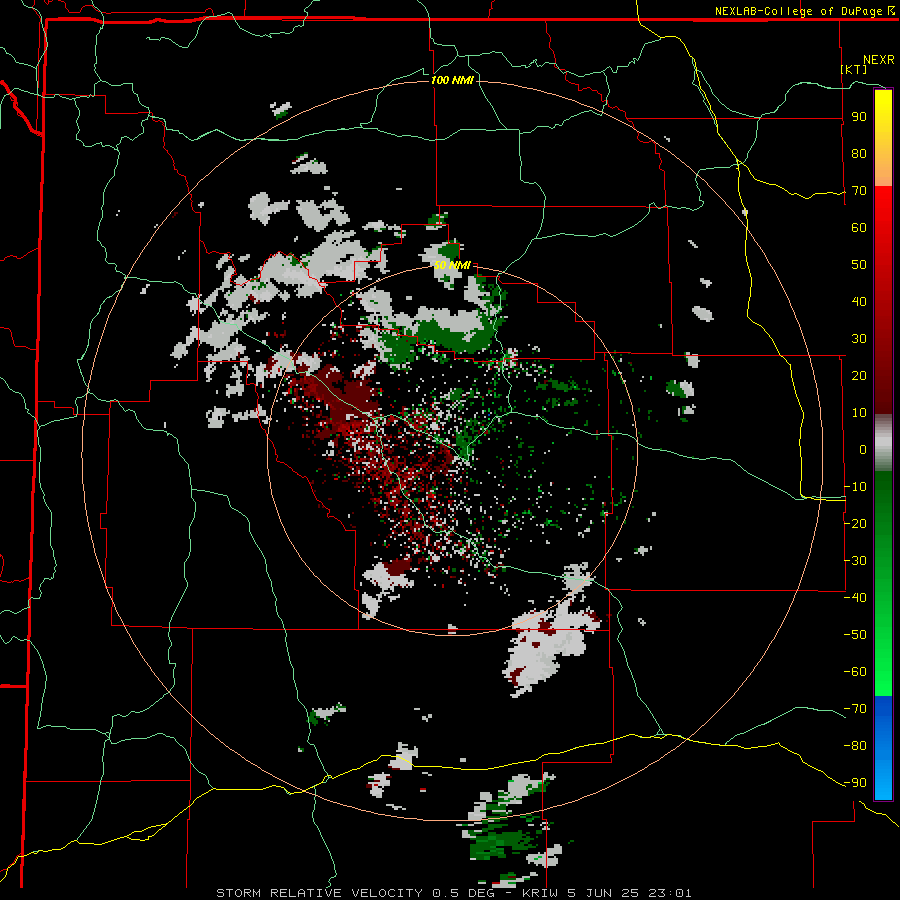Click the gray near-zero segment of the color bar
This screenshot has height=900, width=900.
[x=883, y=443]
